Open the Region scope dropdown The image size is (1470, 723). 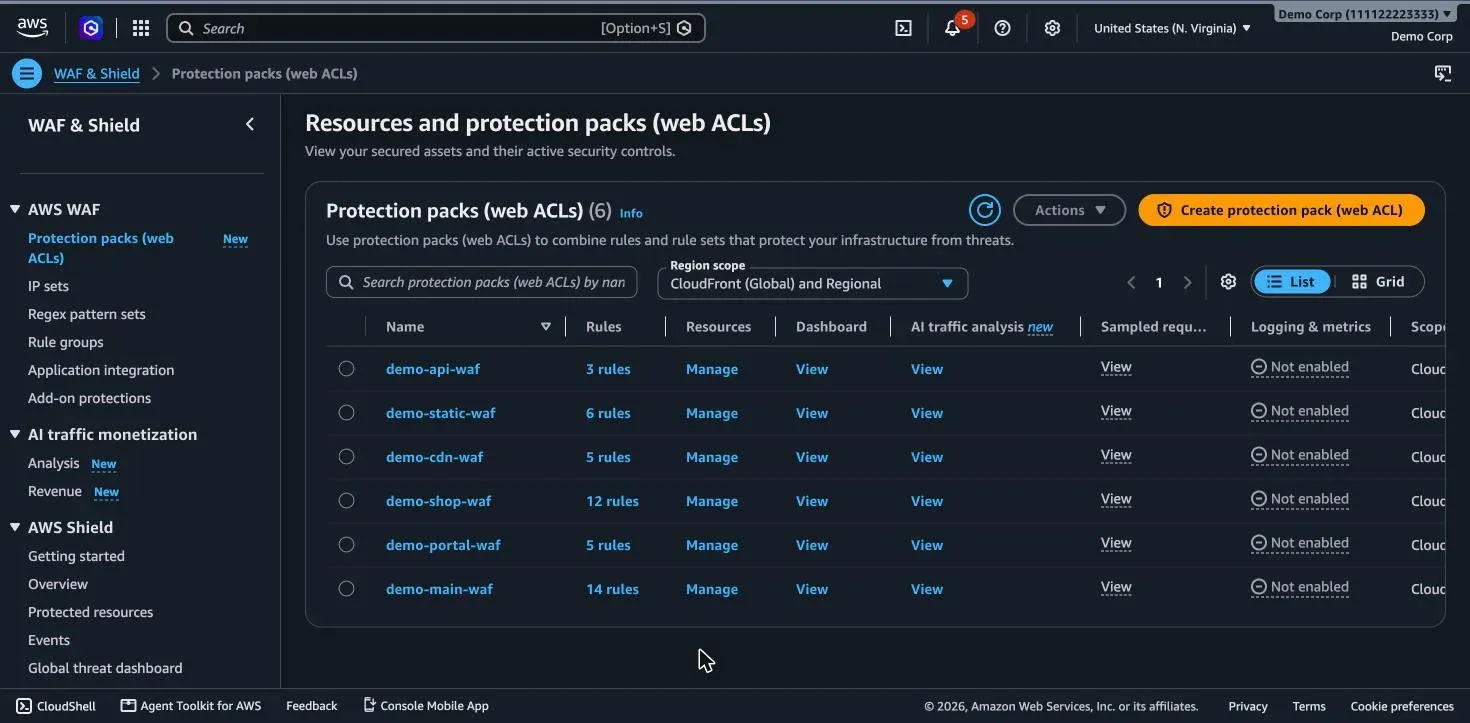[x=812, y=283]
